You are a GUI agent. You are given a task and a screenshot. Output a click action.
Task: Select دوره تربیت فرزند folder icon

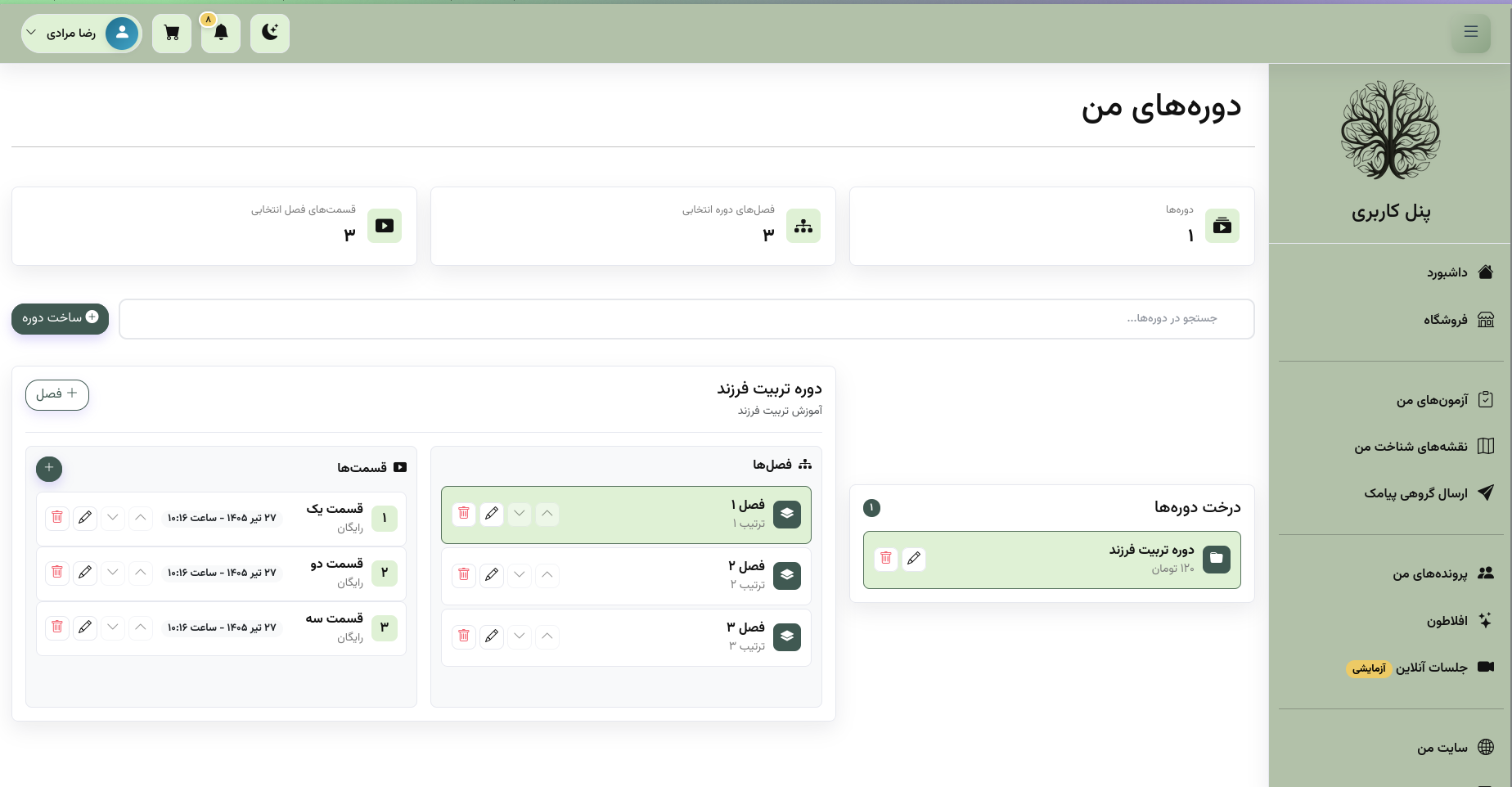[1217, 559]
